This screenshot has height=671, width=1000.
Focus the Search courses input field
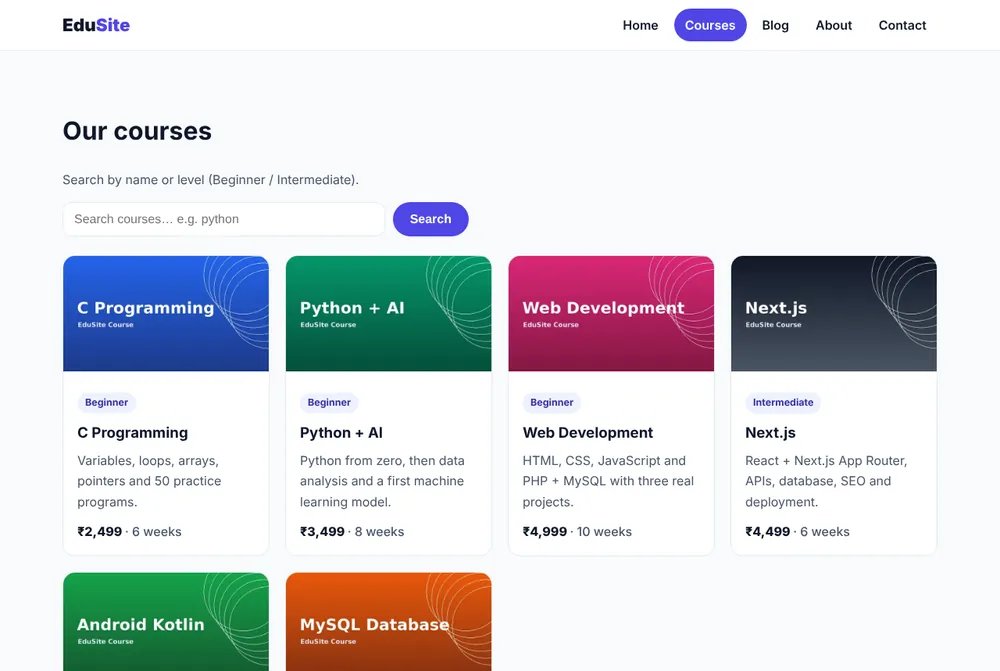(x=224, y=219)
